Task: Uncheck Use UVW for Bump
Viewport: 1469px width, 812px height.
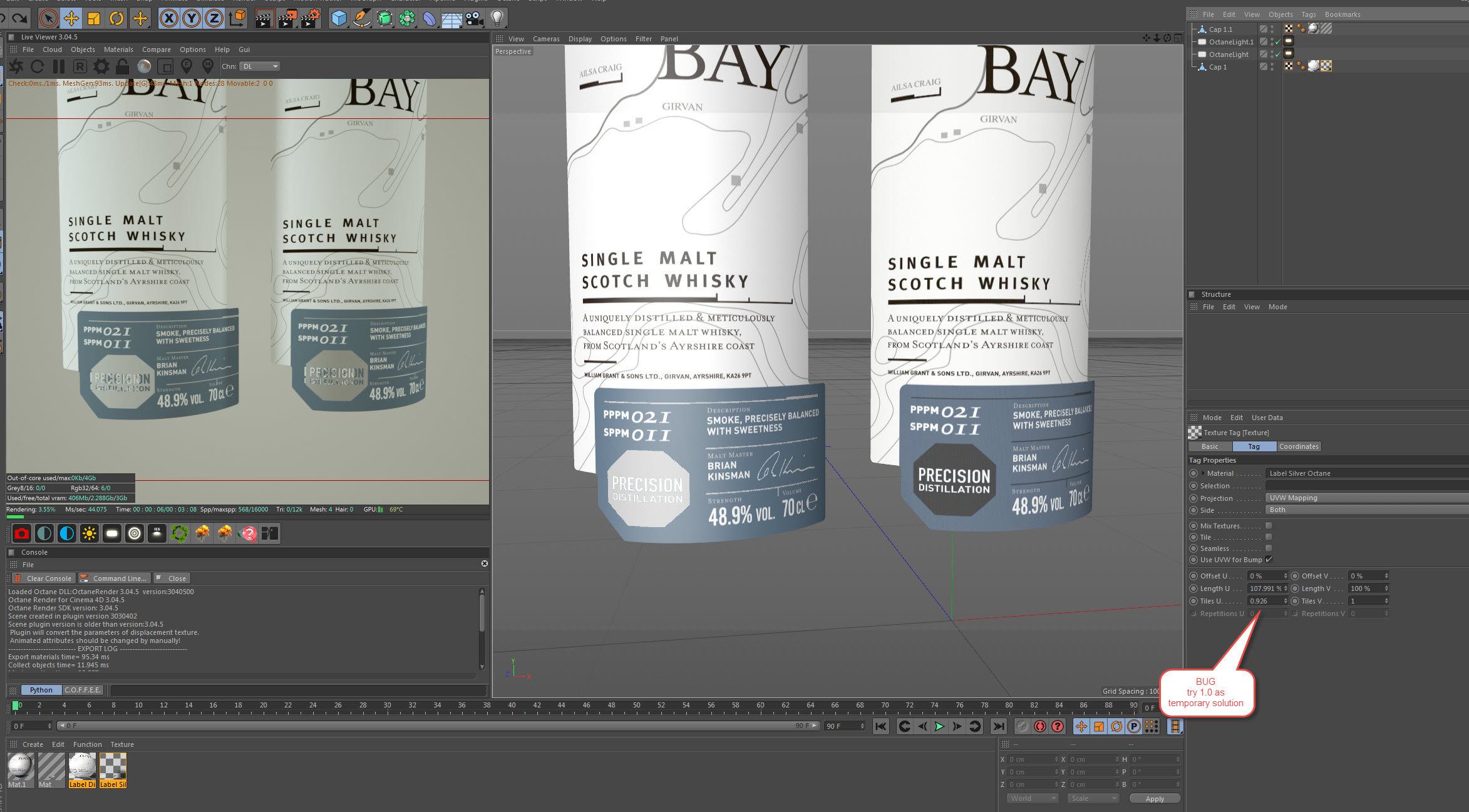Action: [x=1269, y=560]
